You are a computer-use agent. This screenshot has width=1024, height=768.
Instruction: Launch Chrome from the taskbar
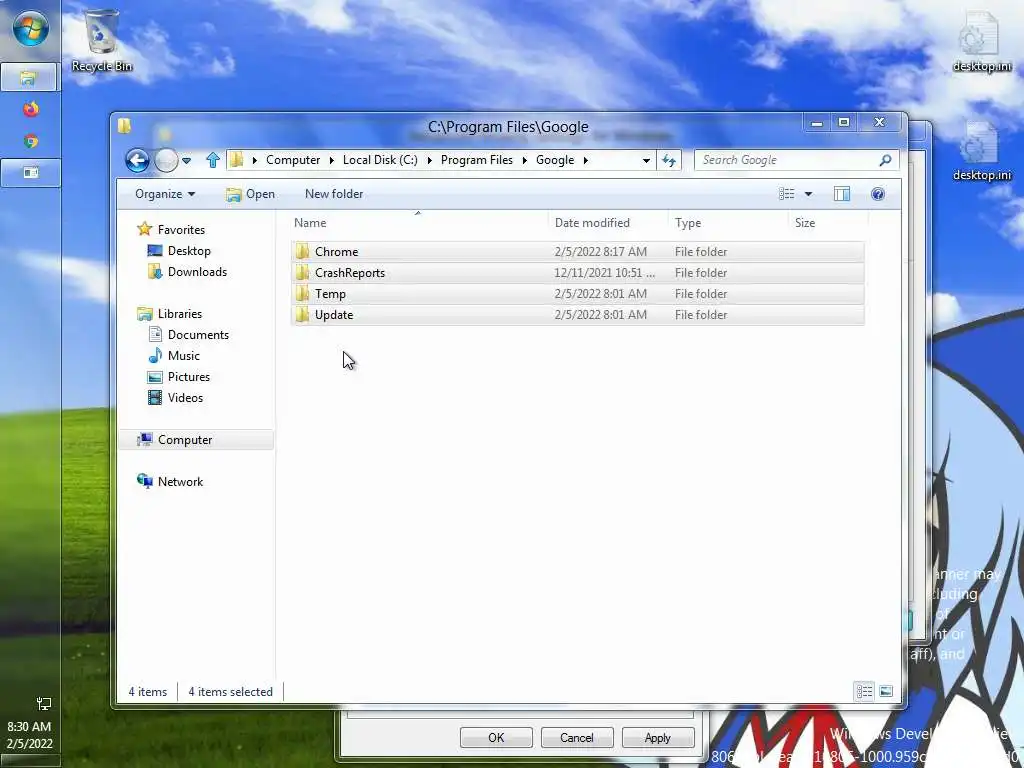30,141
